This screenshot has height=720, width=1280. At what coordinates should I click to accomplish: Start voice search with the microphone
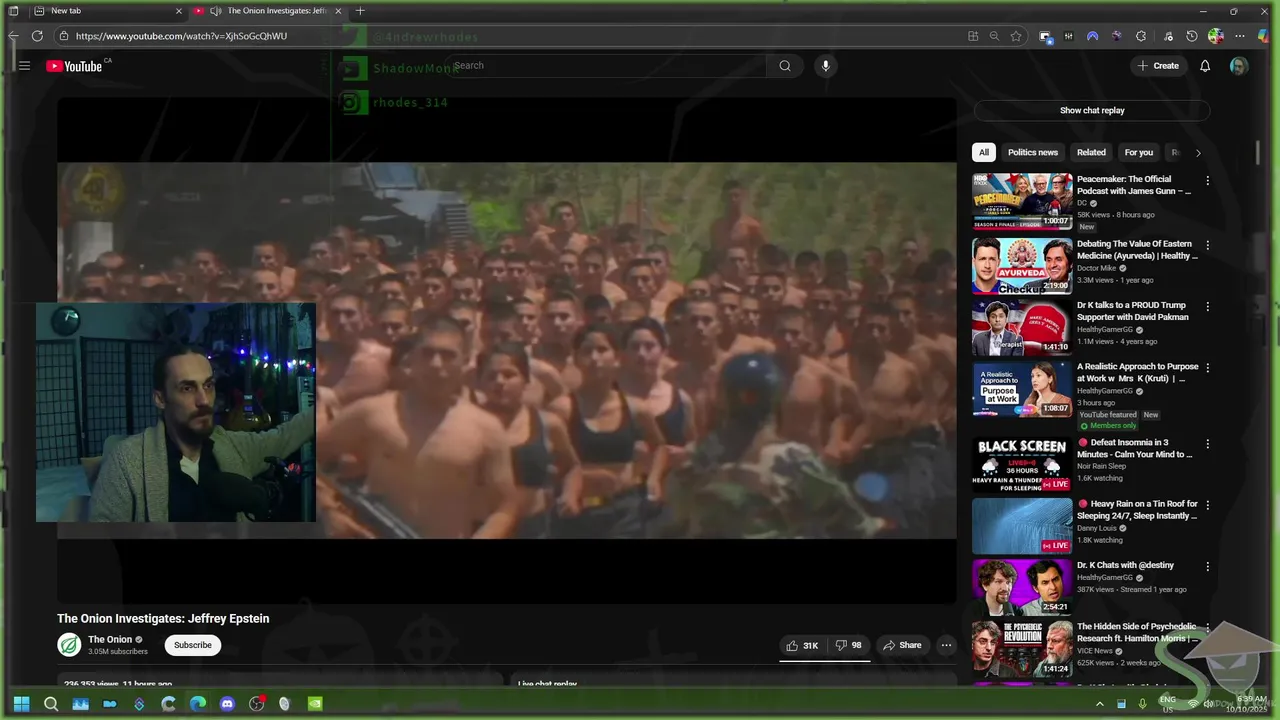(825, 66)
